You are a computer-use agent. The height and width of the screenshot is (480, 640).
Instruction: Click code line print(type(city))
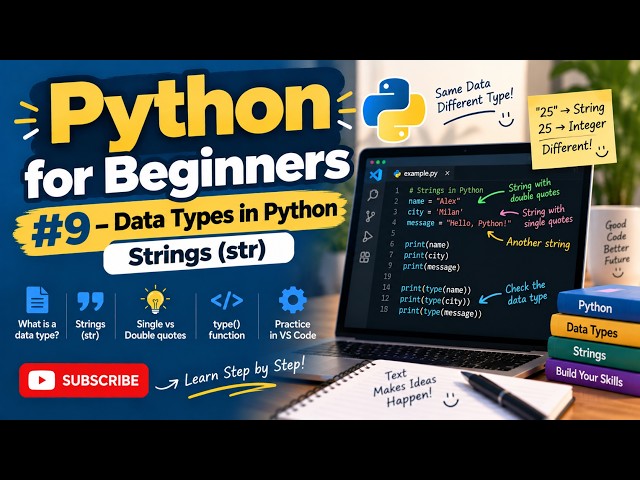coord(435,301)
